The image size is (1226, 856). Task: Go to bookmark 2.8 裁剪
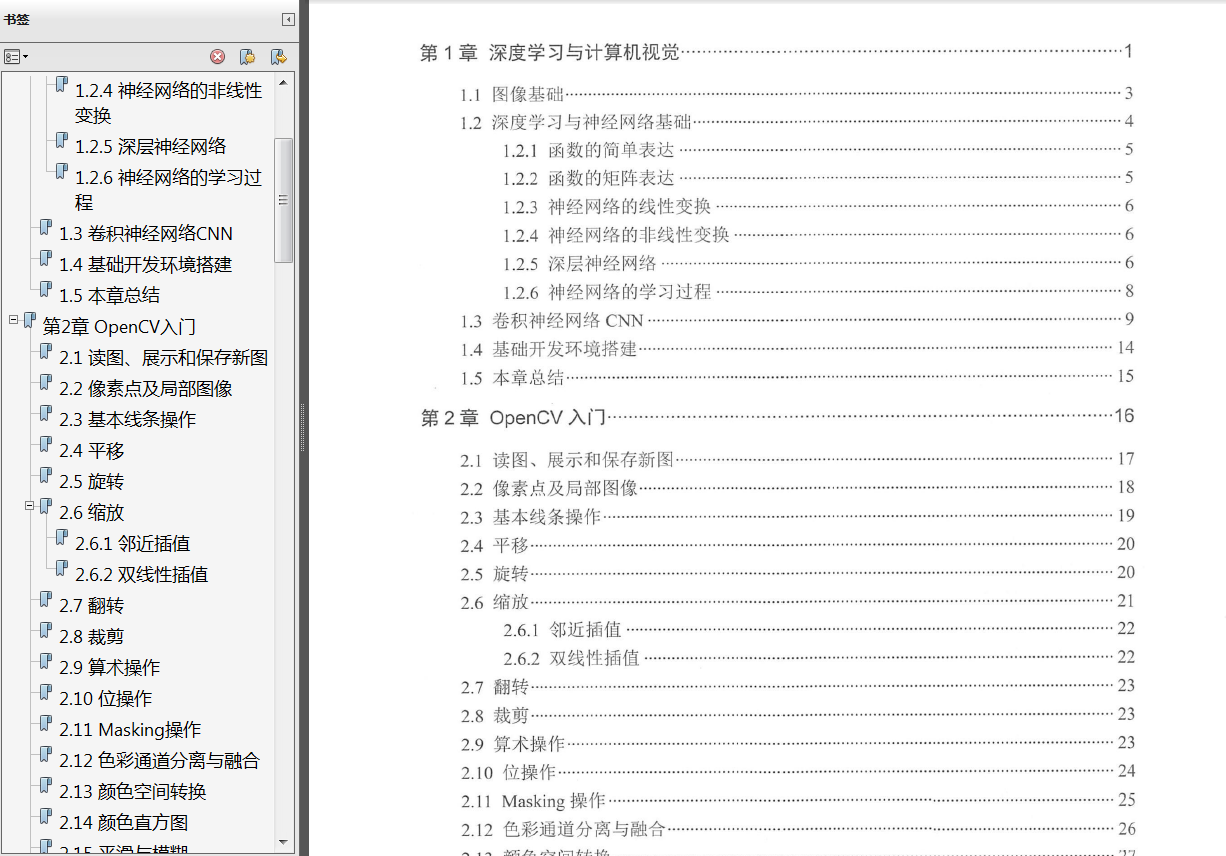point(91,637)
